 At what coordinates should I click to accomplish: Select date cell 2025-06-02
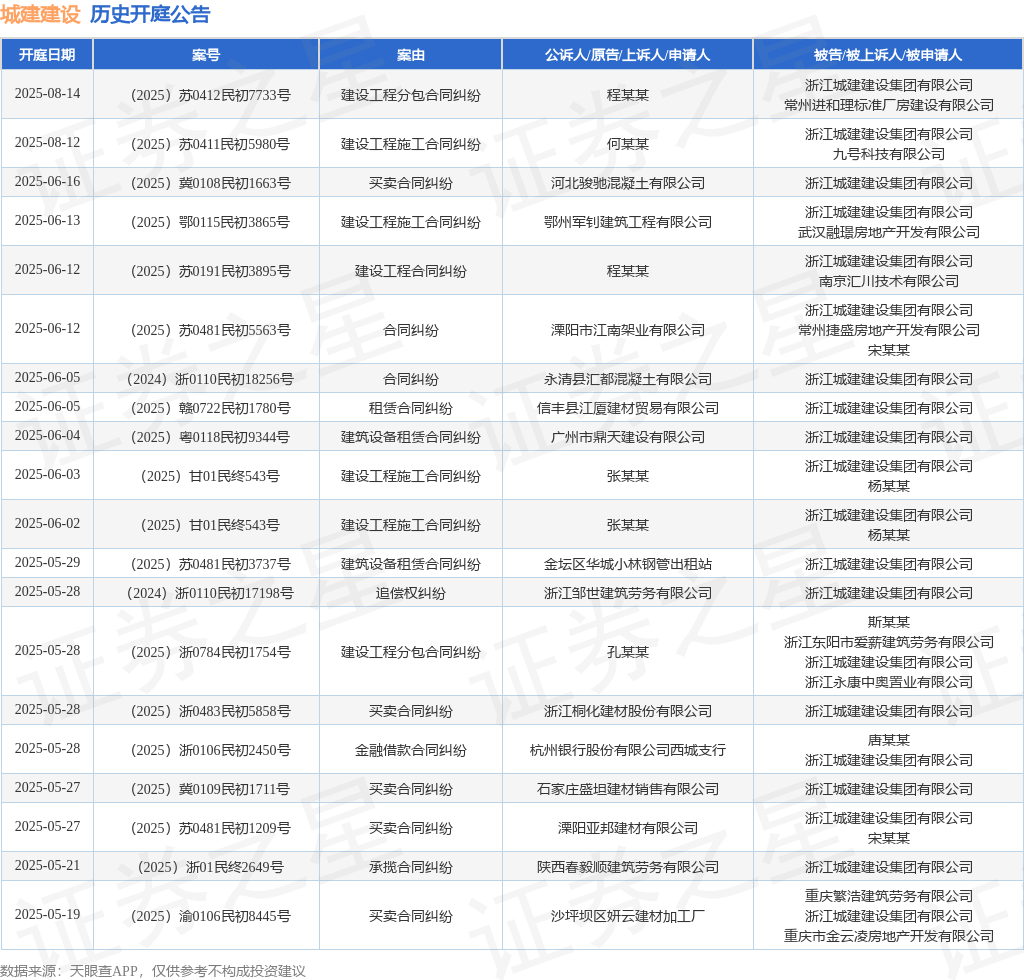coord(47,524)
